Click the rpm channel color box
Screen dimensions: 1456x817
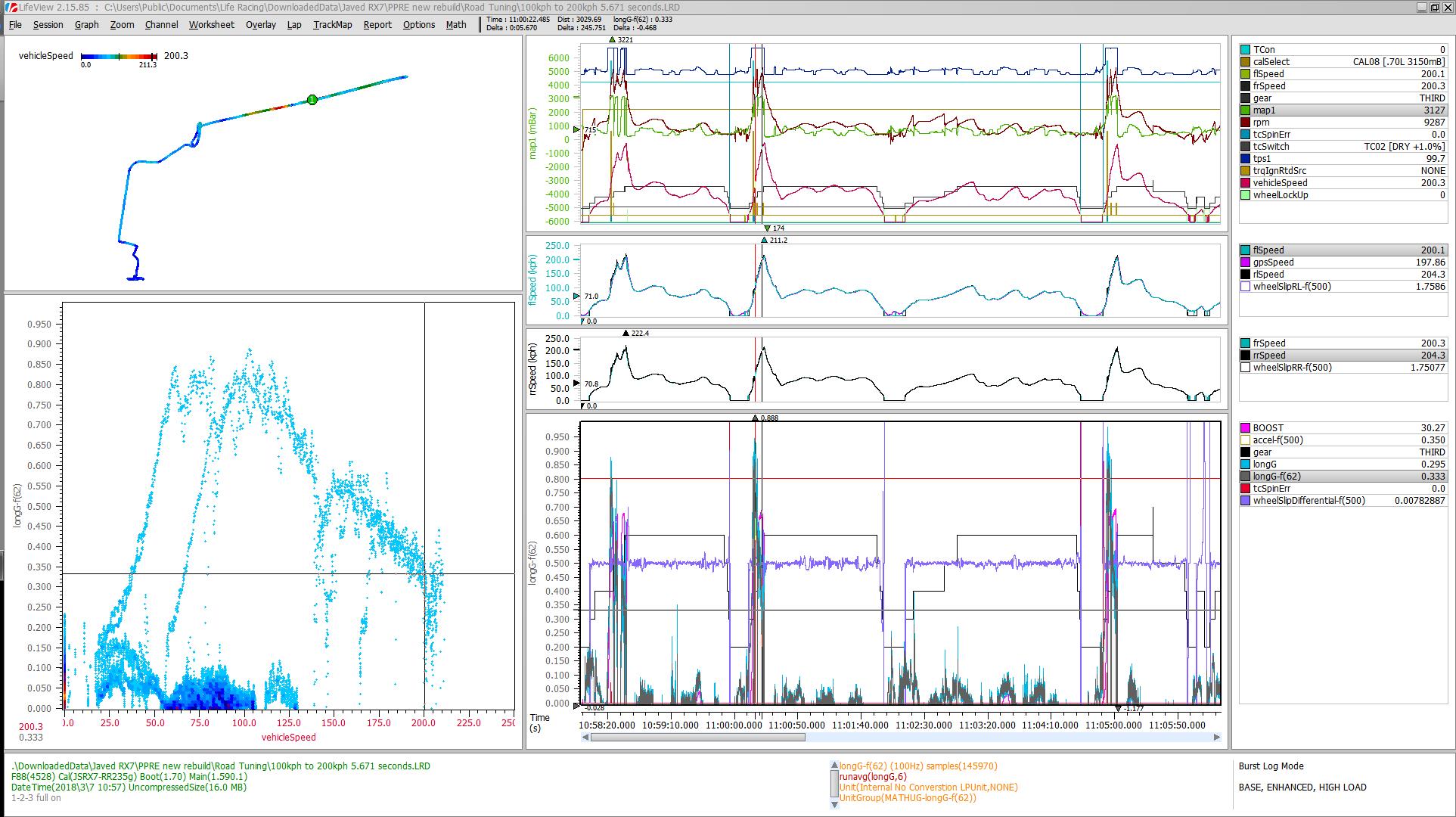1245,123
